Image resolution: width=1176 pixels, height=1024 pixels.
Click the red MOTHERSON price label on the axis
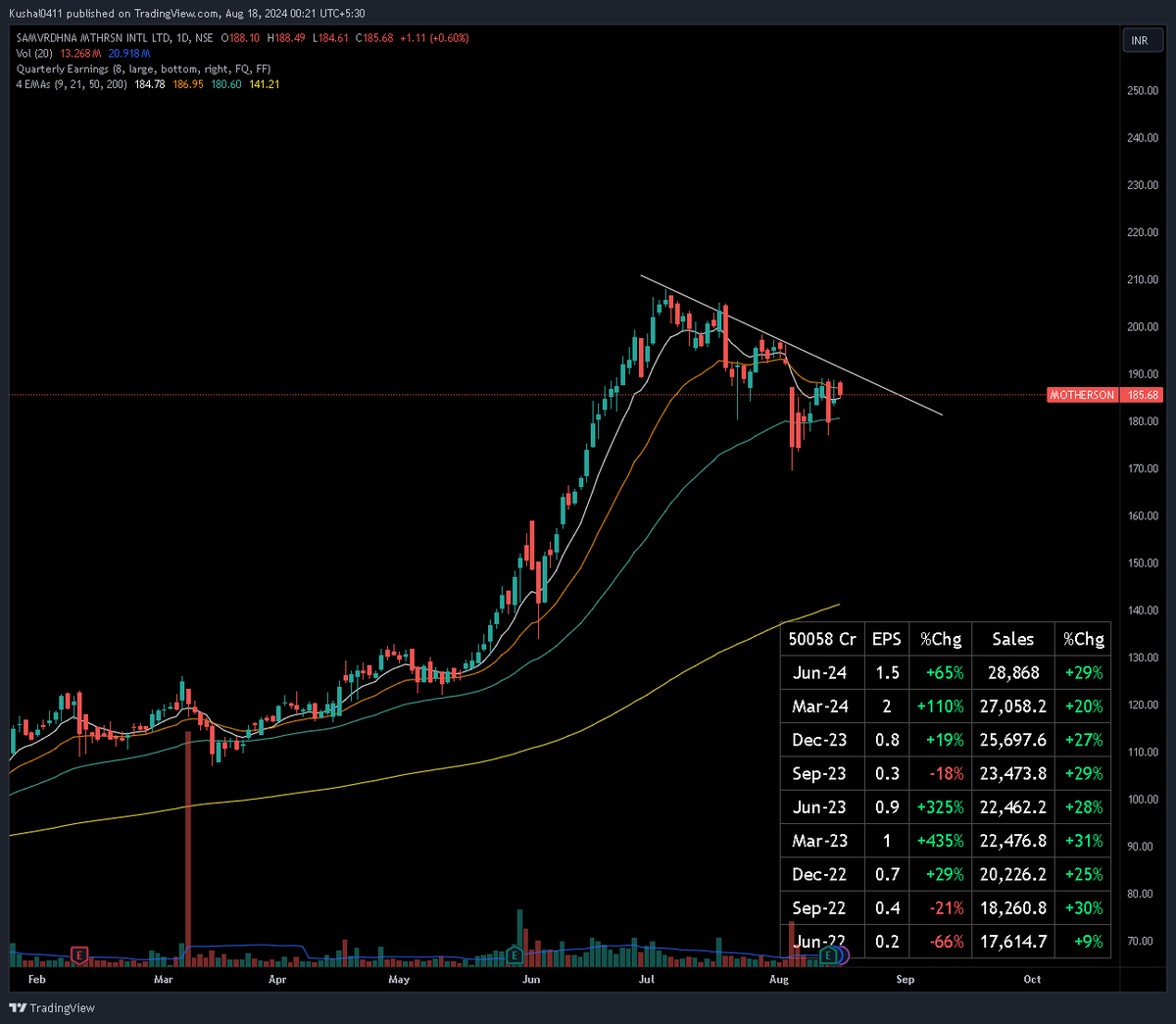coord(1081,395)
